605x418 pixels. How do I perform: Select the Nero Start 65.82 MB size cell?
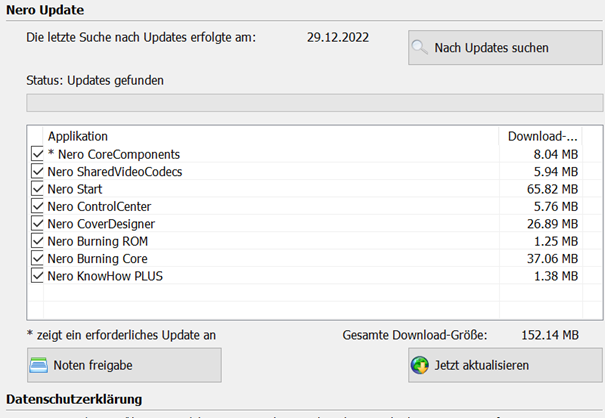coord(556,189)
